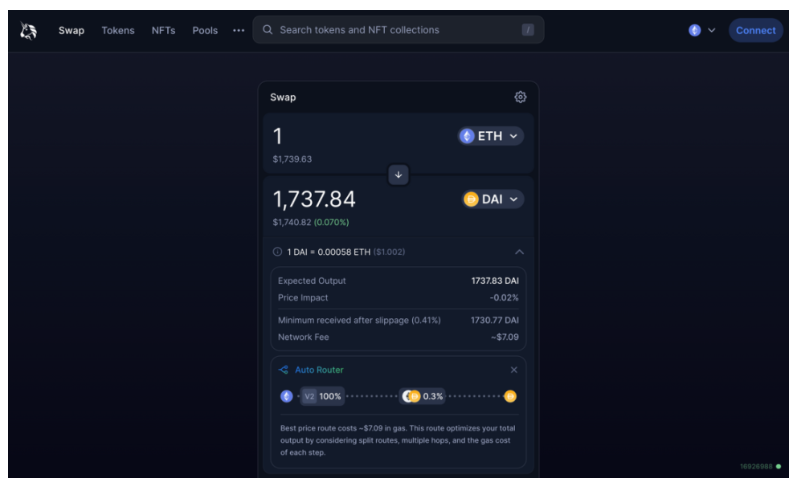
Task: Navigate to Pools
Action: click(x=205, y=30)
